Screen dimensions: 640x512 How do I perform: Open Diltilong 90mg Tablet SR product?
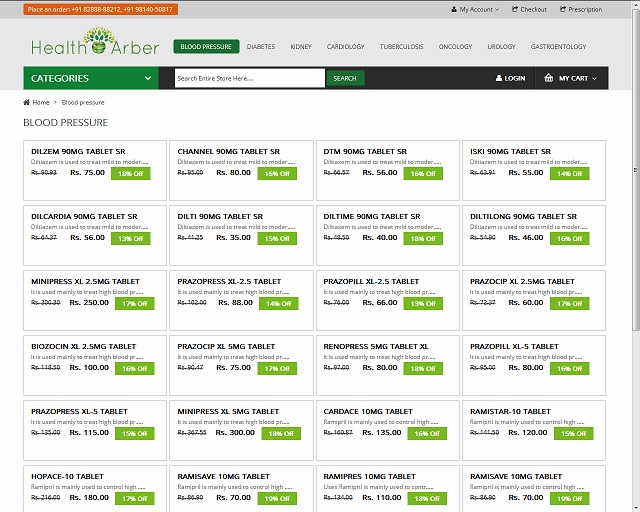(523, 216)
